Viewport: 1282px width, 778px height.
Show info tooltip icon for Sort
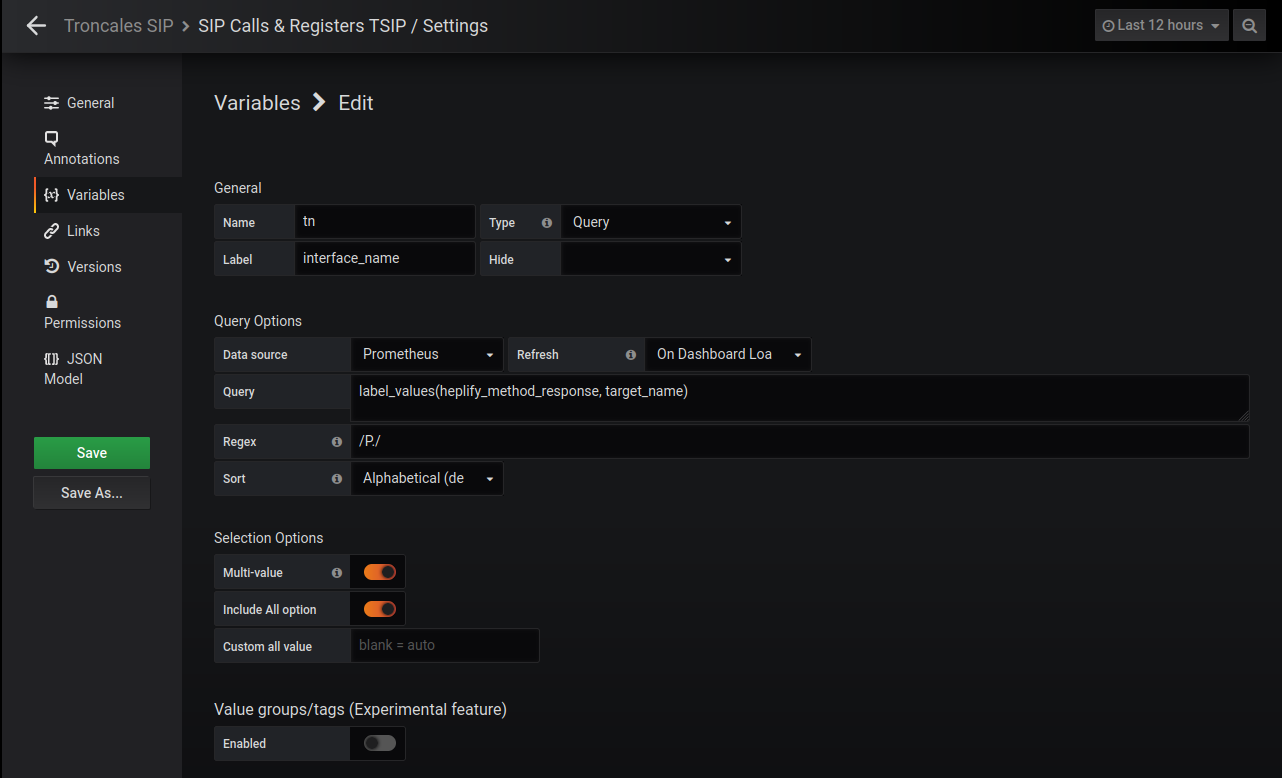[x=337, y=479]
